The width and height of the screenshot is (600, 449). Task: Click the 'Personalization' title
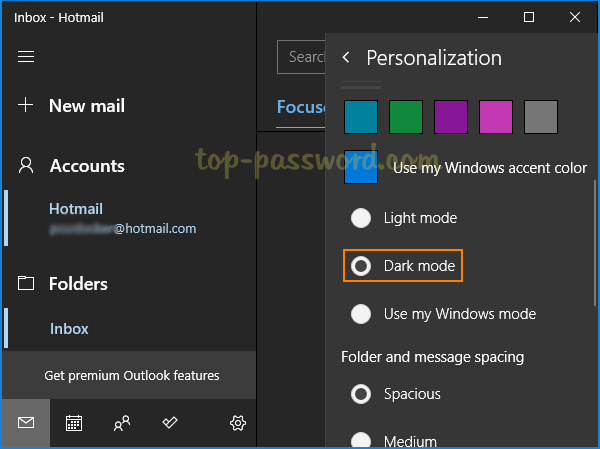[434, 58]
